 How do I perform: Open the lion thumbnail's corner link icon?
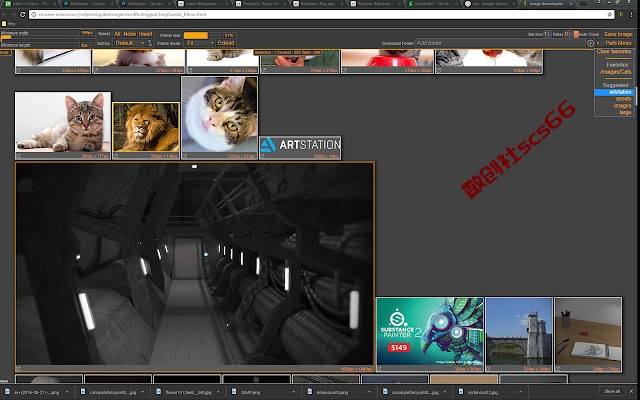click(116, 156)
